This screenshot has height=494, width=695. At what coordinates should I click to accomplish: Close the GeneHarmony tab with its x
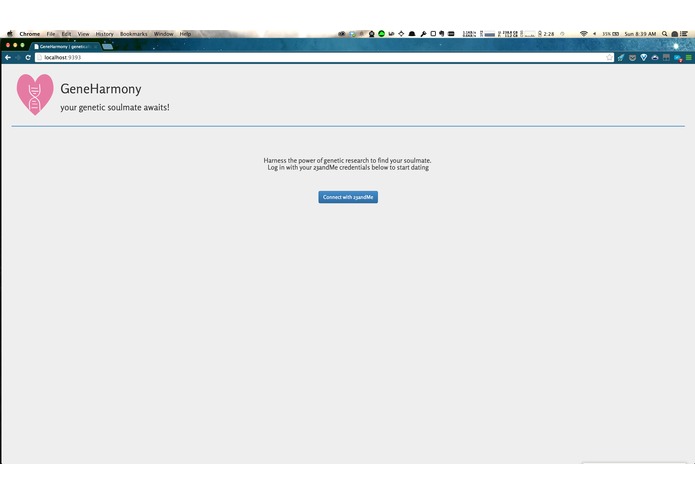click(x=95, y=47)
